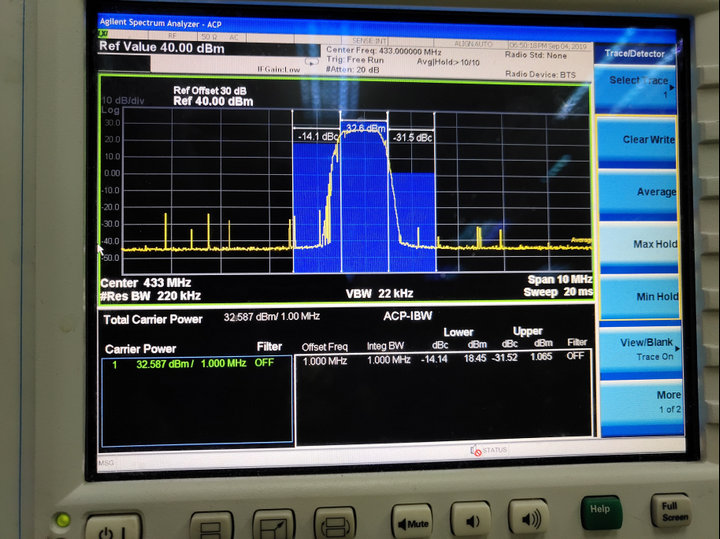Select the Average trace mode
720x539 pixels.
(x=655, y=192)
